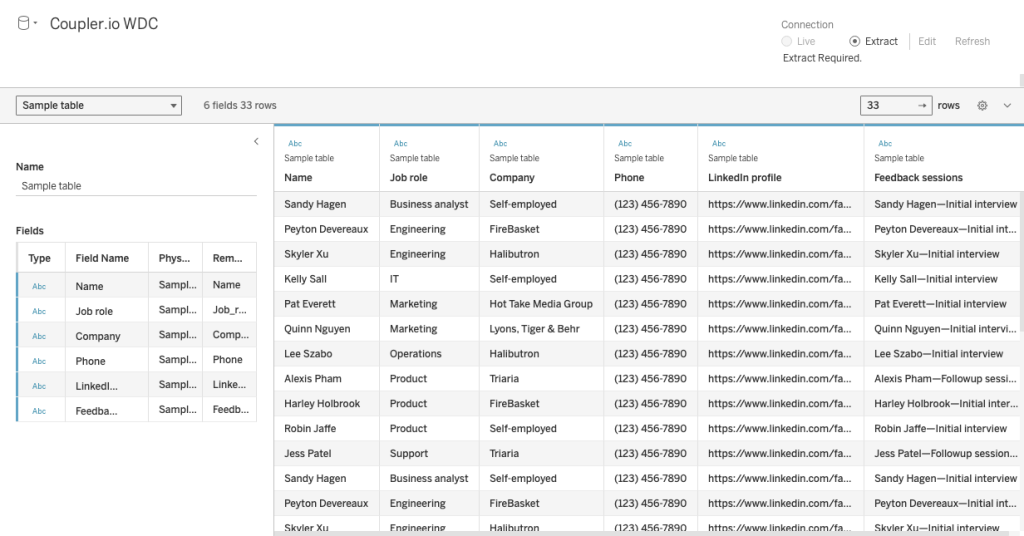
Task: Click the Abc type icon in the LinkedI... field row
Action: click(39, 386)
